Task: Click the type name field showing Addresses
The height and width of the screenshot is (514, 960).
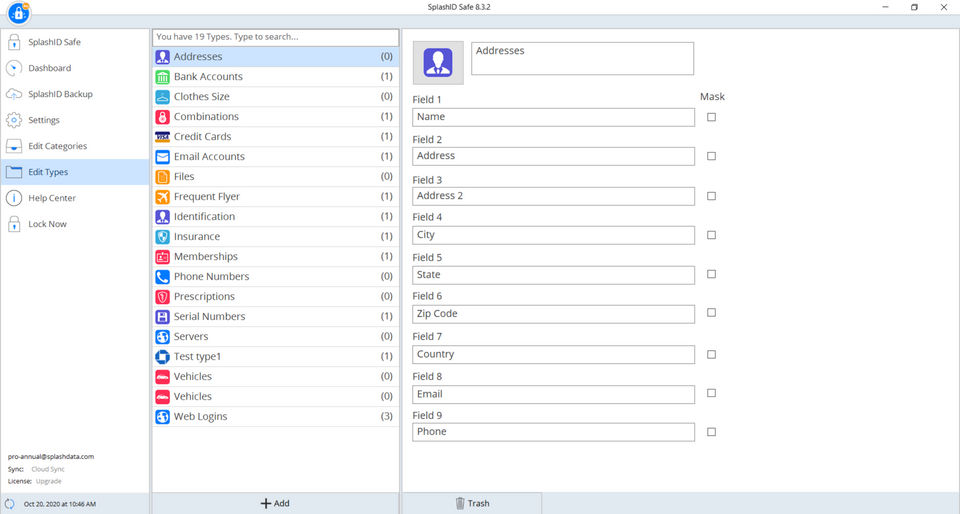Action: 582,59
